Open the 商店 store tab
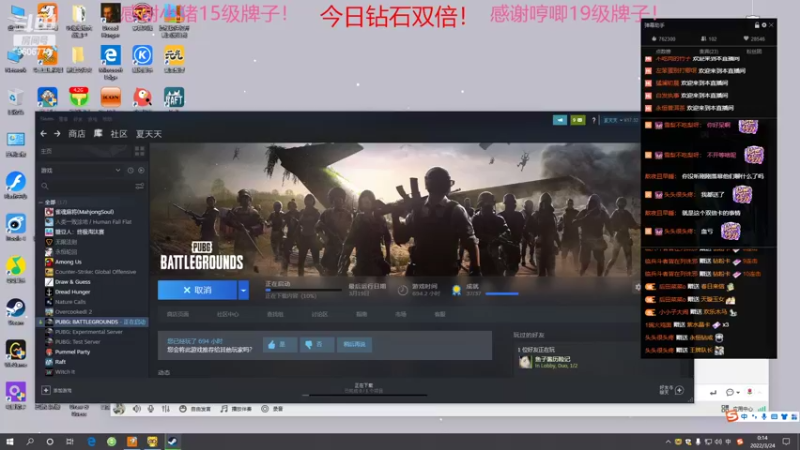This screenshot has height=450, width=800. [77, 134]
